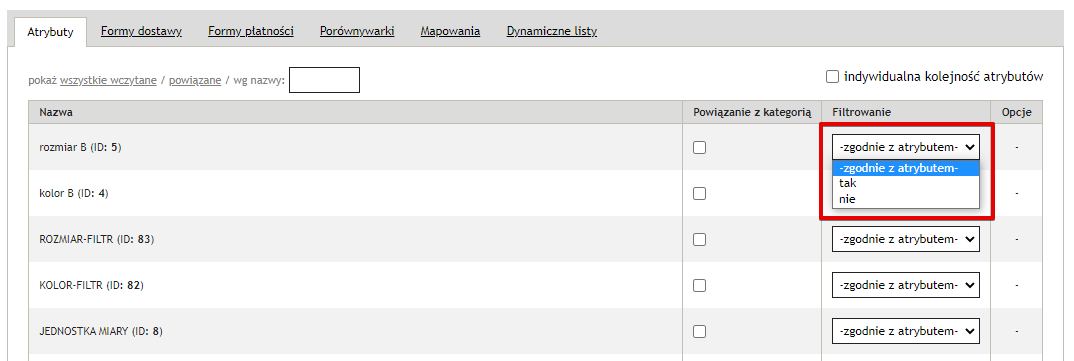Show wszystkie wczytane attributes link
Viewport: 1074px width, 361px height.
point(108,80)
